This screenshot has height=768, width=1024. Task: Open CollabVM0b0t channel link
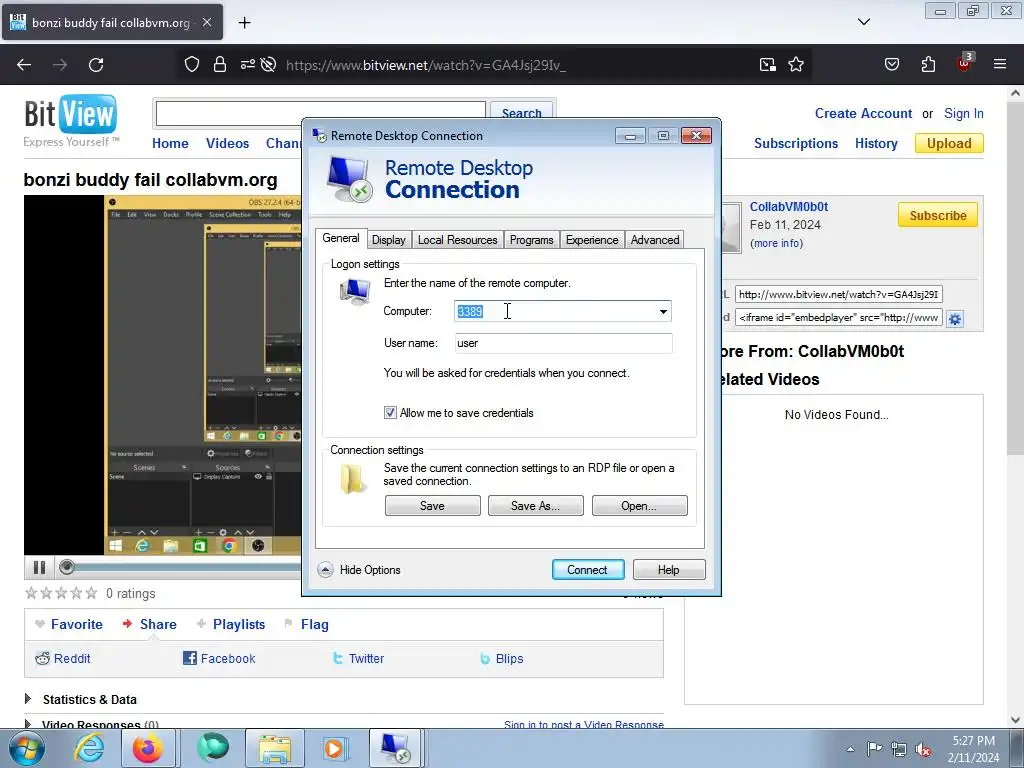coord(788,206)
